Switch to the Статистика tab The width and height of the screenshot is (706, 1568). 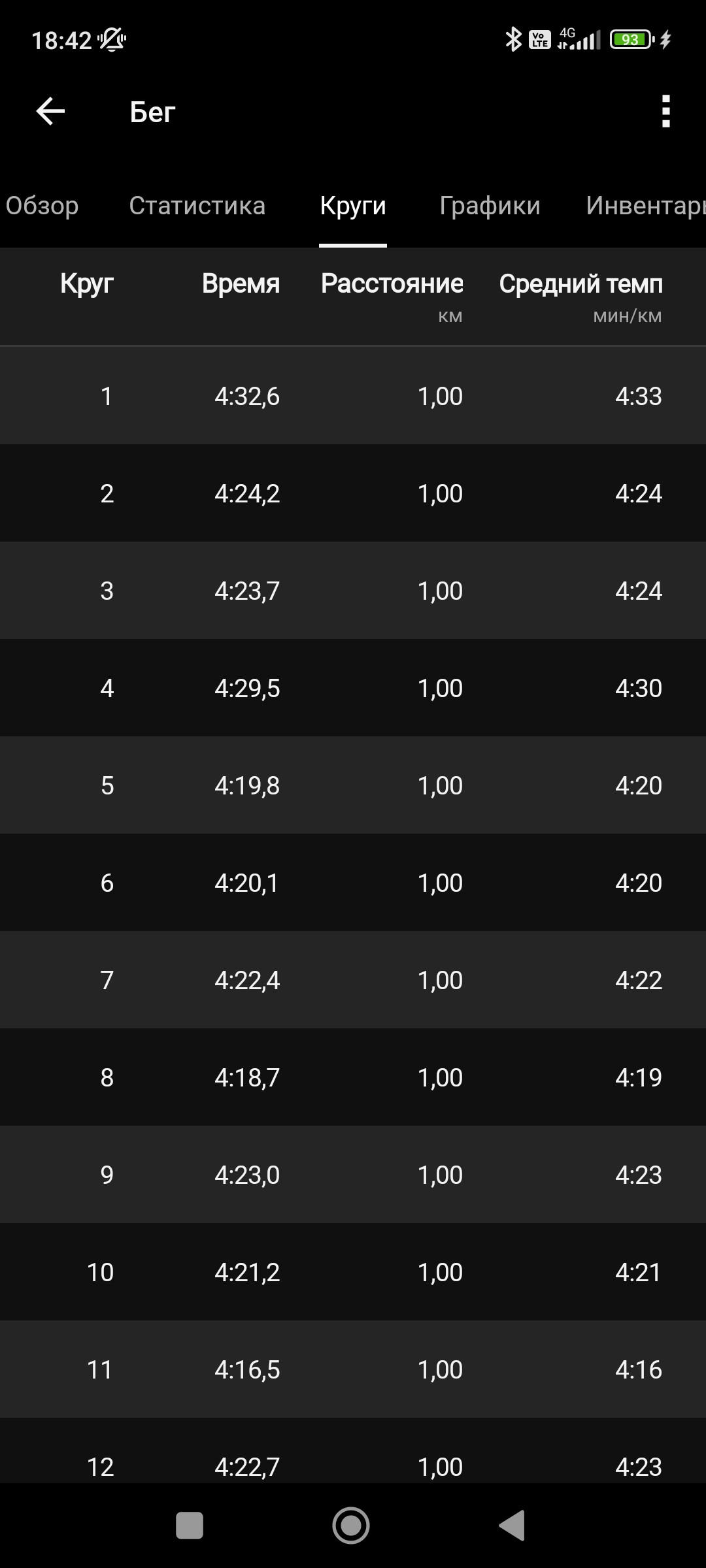197,205
